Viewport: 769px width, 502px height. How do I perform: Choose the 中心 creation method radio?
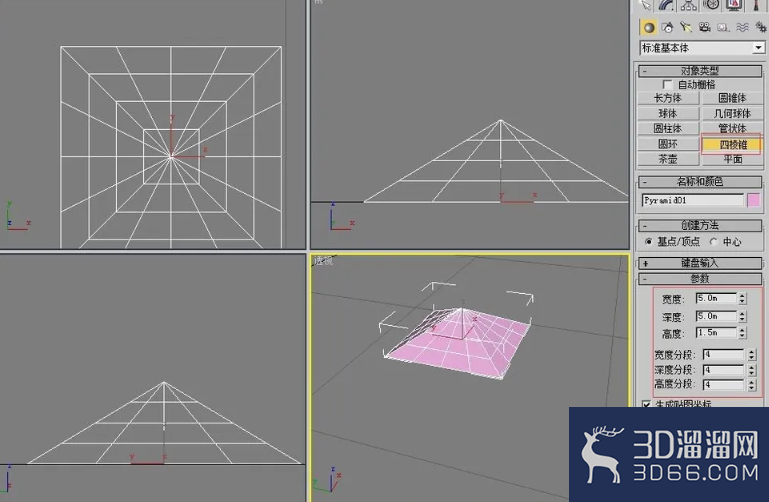[714, 241]
